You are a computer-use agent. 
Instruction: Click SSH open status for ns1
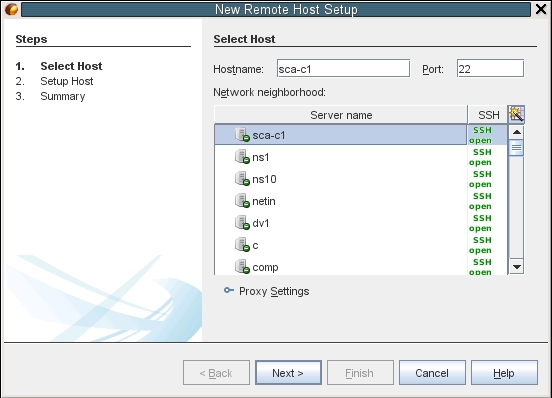coord(481,157)
